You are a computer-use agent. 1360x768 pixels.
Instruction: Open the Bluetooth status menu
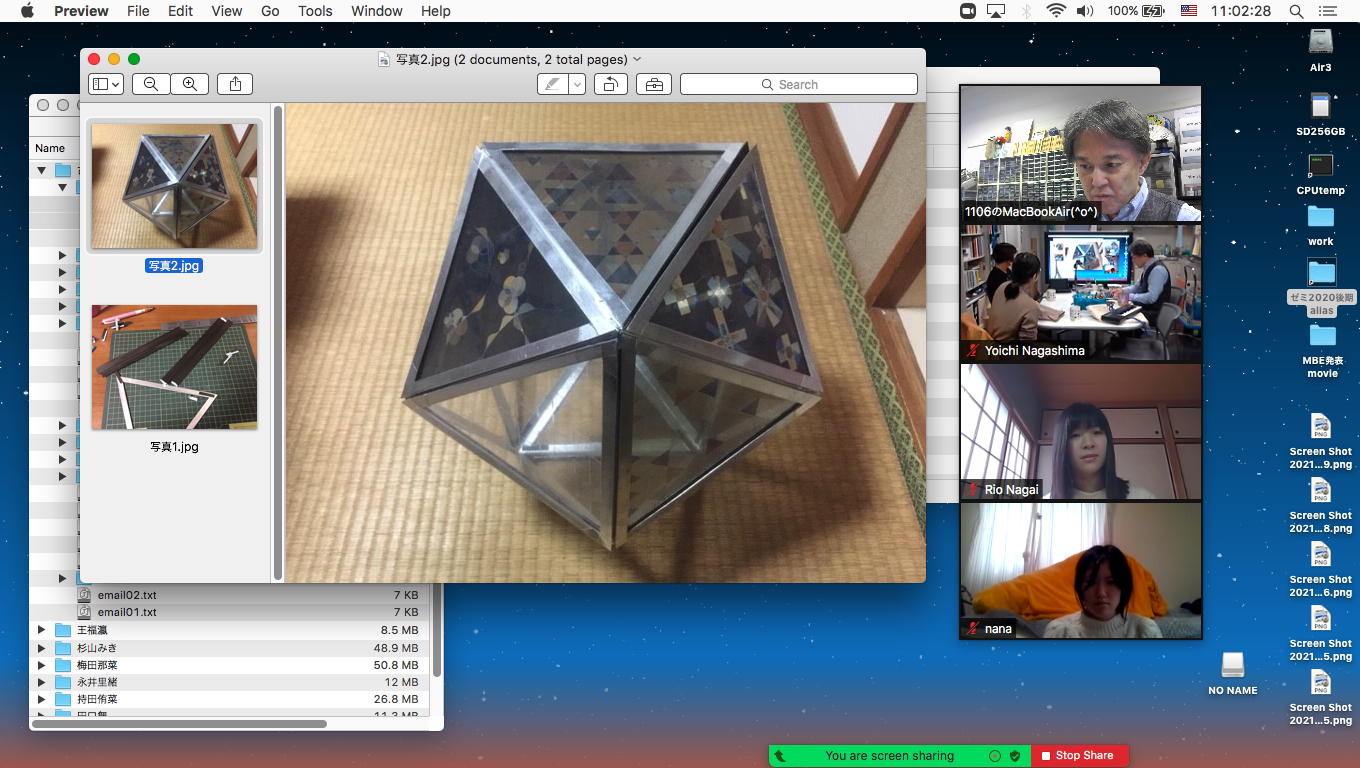tap(1026, 11)
